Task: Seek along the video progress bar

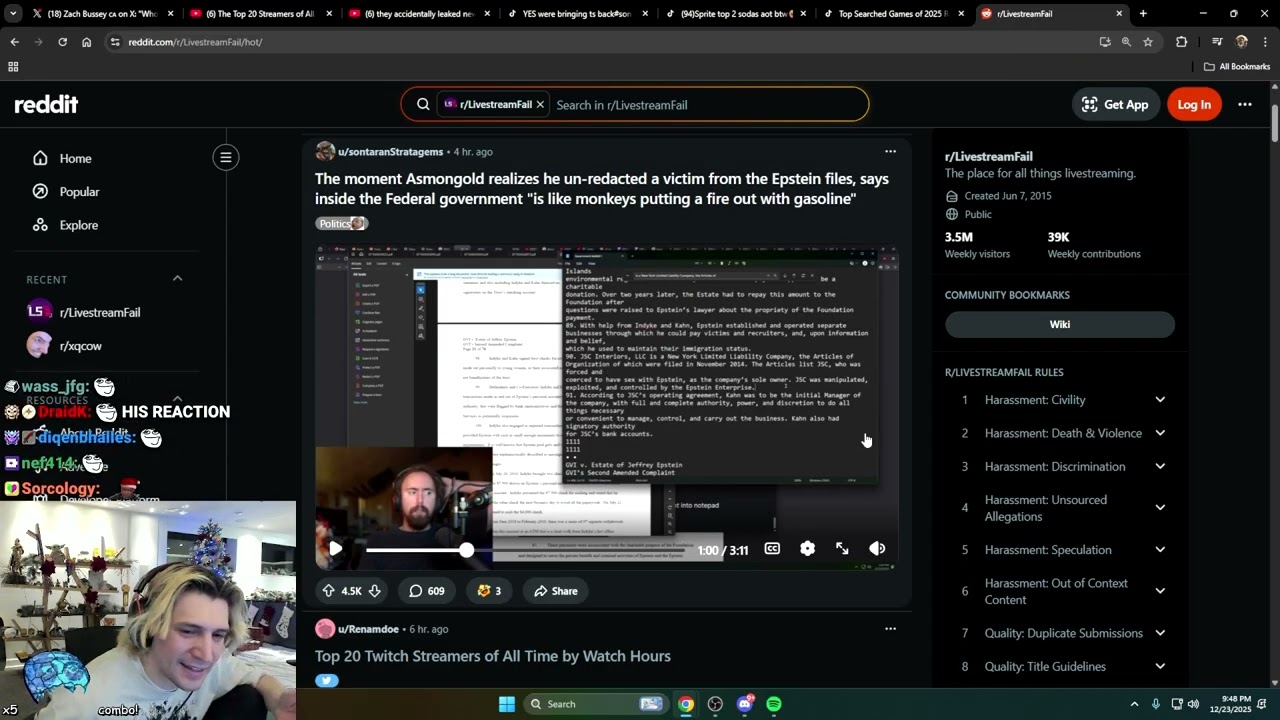Action: (526, 550)
